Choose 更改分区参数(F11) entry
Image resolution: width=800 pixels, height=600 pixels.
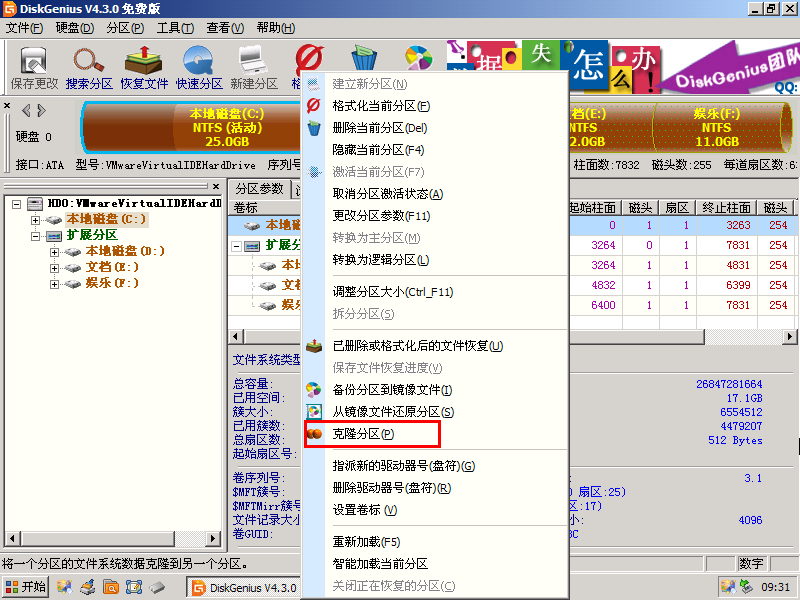pyautogui.click(x=436, y=216)
